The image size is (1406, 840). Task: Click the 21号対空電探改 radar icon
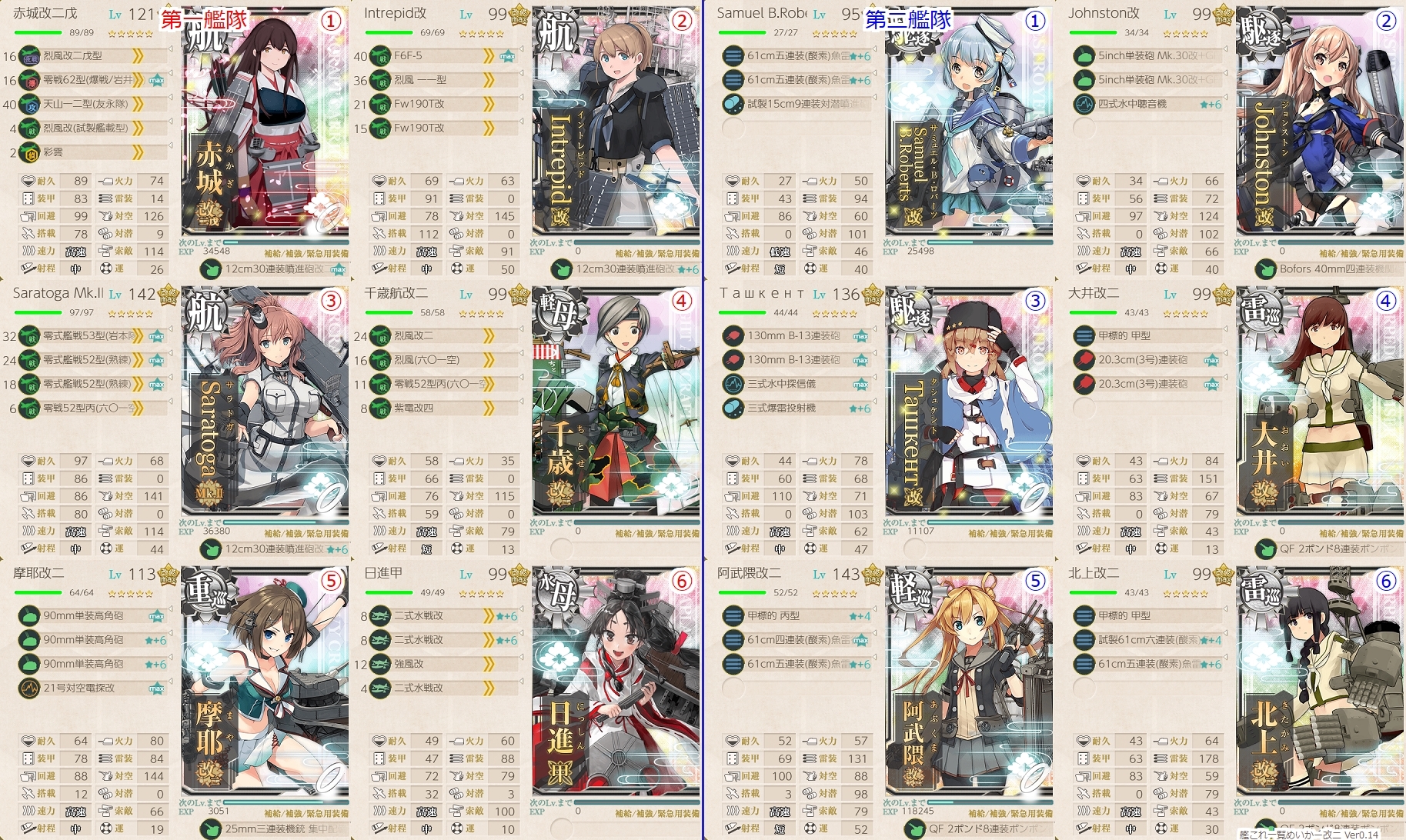29,688
